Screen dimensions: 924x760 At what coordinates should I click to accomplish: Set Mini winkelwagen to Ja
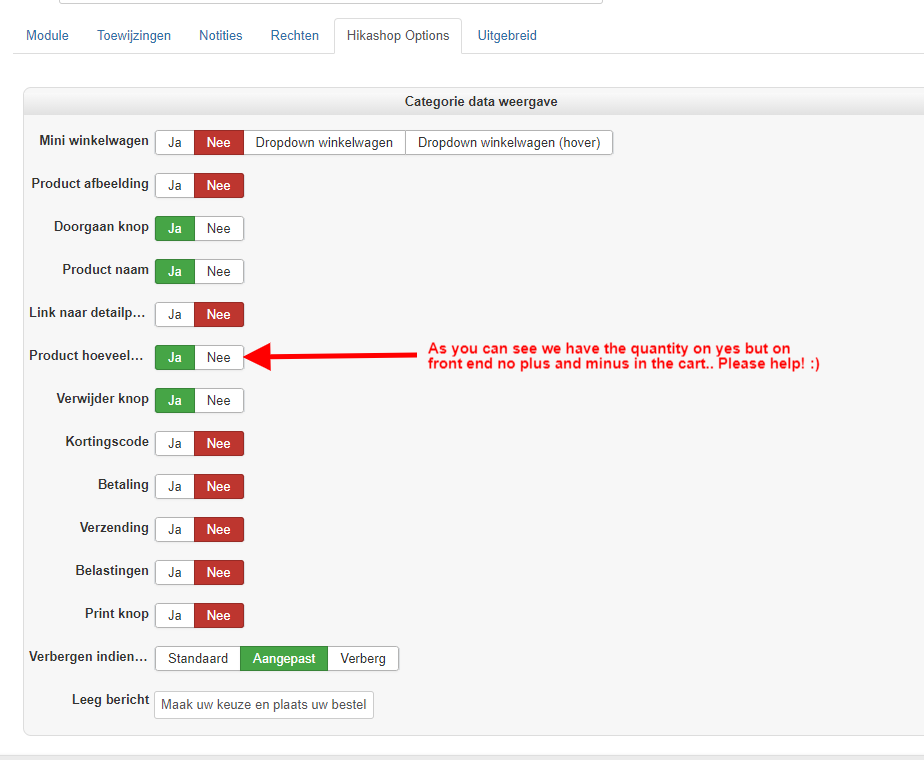(175, 143)
